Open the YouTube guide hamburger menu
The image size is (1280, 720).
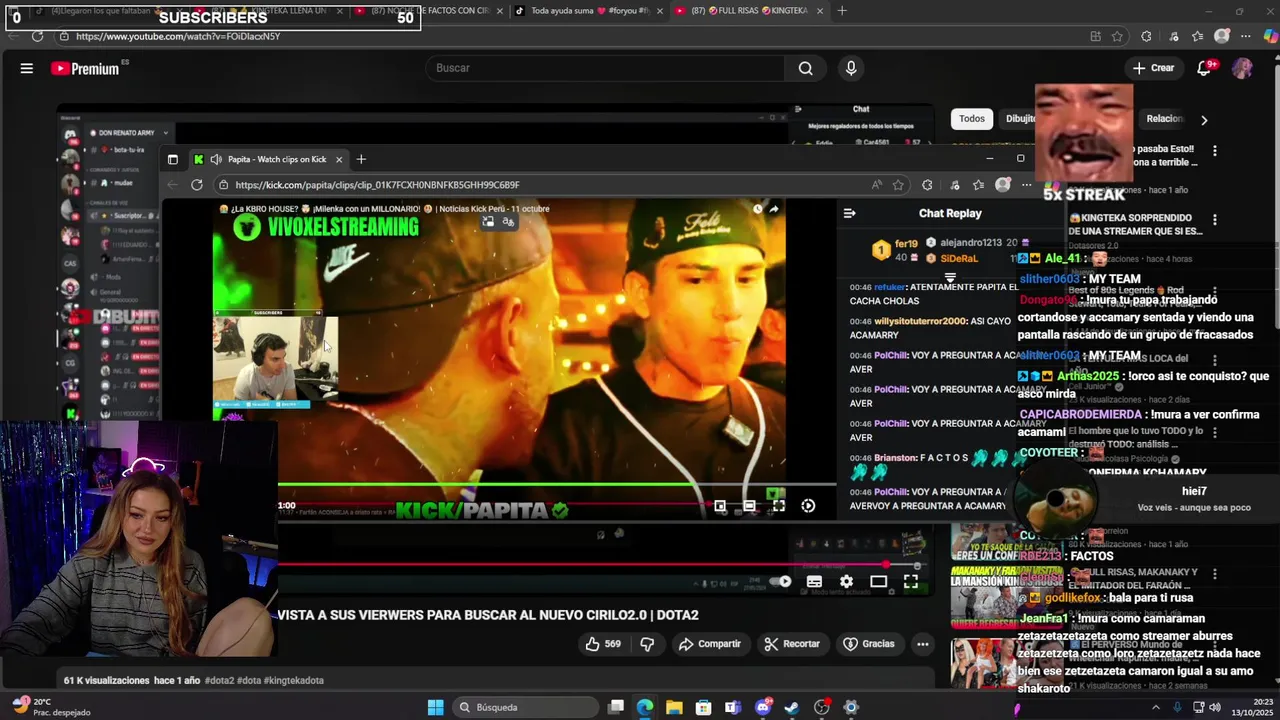click(27, 68)
